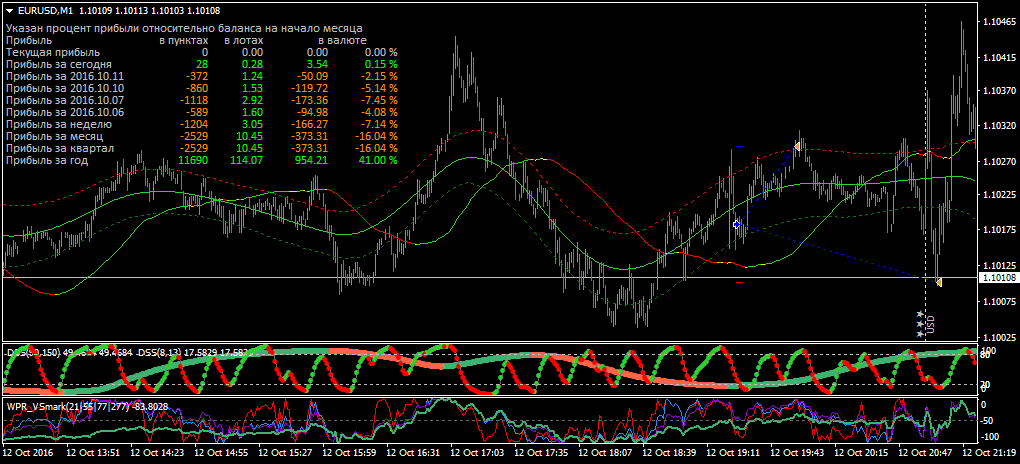The width and height of the screenshot is (1020, 464).
Task: Click the -1118 points value for 2016.10.07
Action: click(195, 100)
